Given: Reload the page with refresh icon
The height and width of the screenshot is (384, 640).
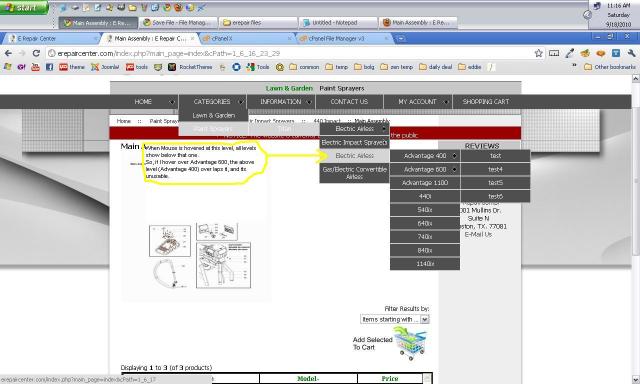Looking at the screenshot, I should [36, 53].
